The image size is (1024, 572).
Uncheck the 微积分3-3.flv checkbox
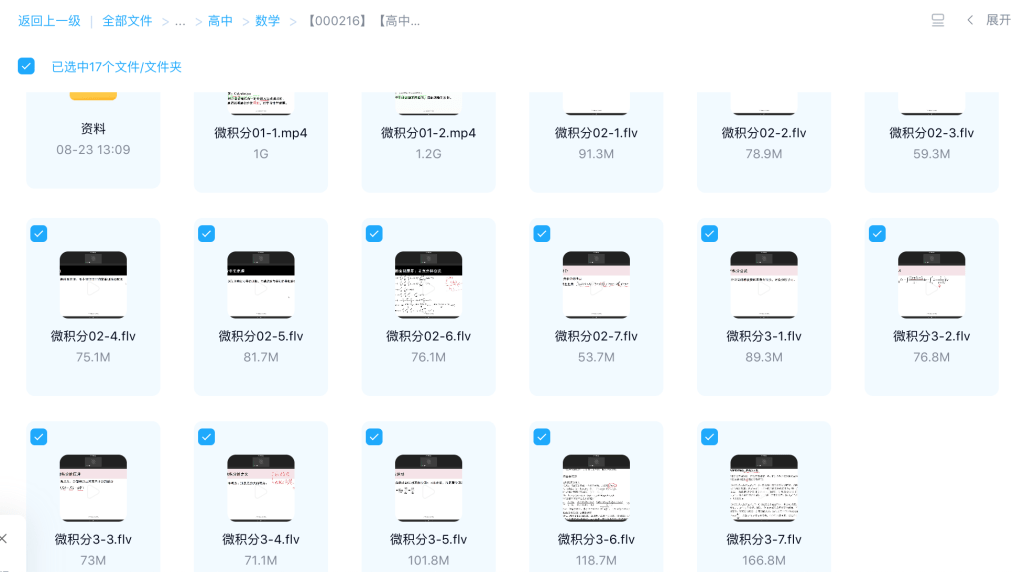(39, 437)
